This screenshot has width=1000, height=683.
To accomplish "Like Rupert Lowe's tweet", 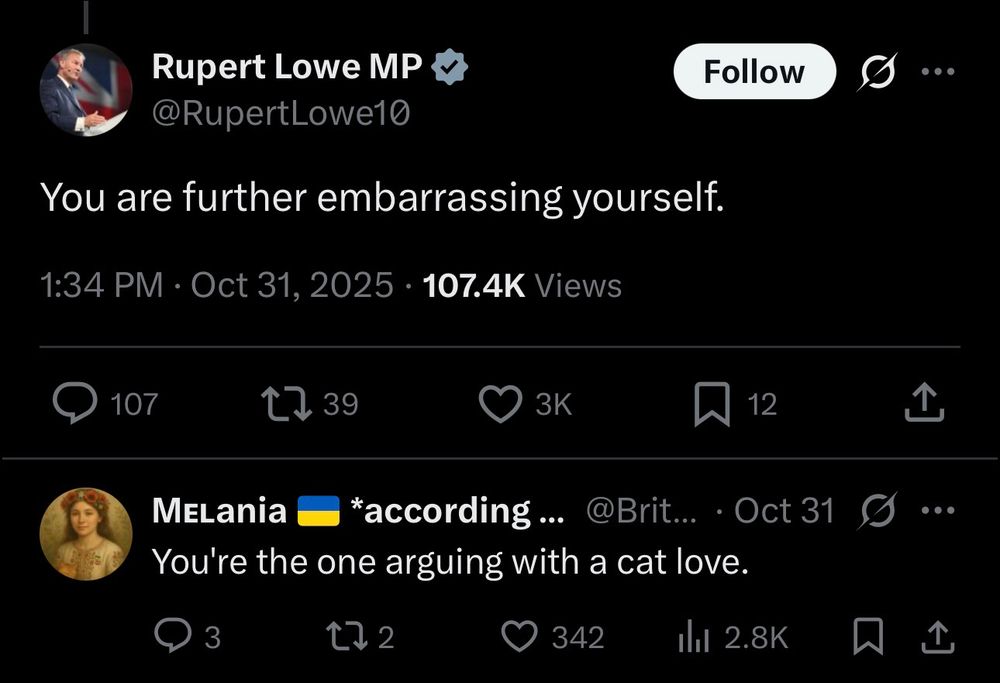I will click(501, 403).
